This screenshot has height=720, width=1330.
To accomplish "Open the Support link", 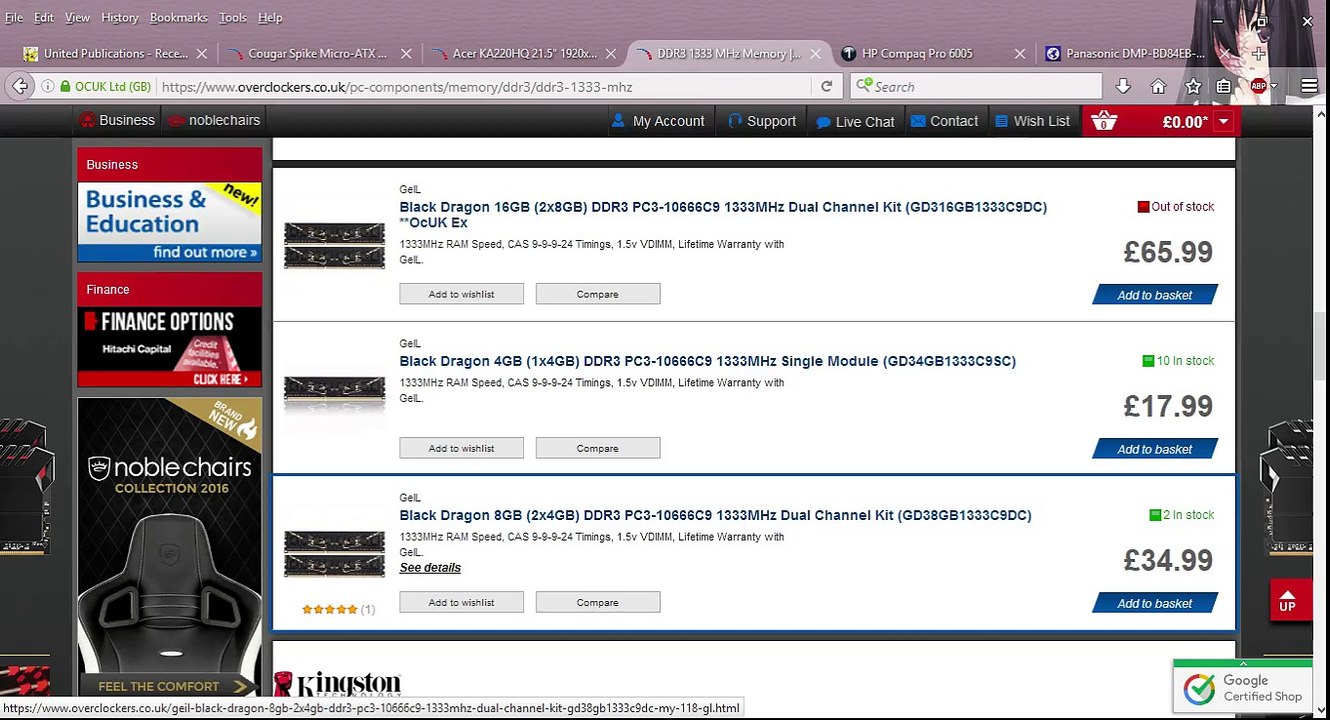I will [x=762, y=121].
